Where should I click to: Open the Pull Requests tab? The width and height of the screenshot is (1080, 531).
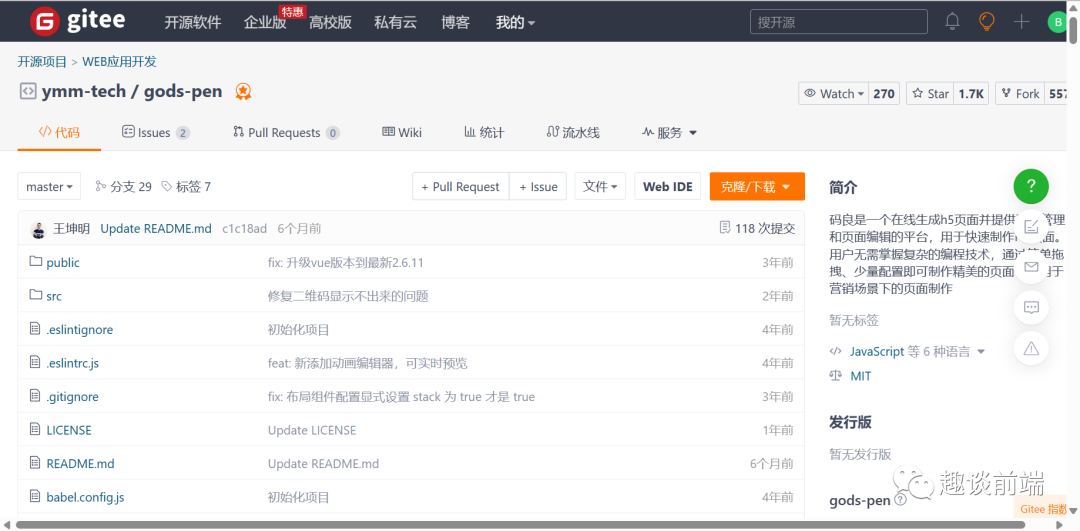click(x=287, y=132)
